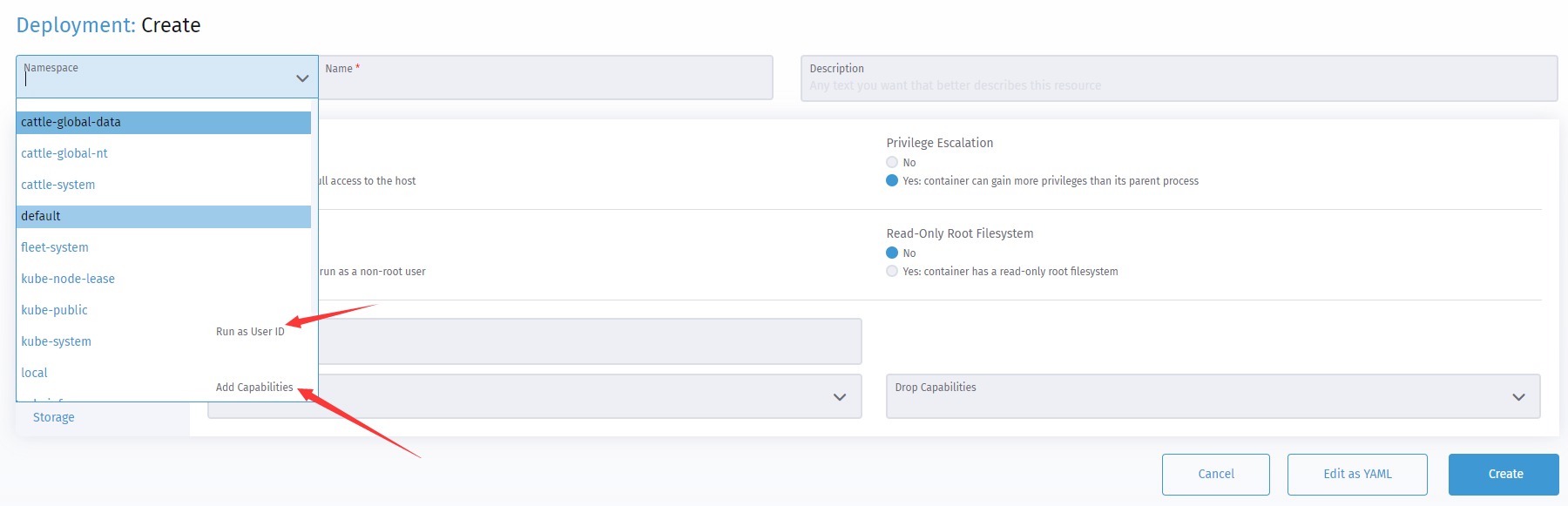Enable read-only root filesystem Yes option
The height and width of the screenshot is (506, 1568).
[892, 271]
